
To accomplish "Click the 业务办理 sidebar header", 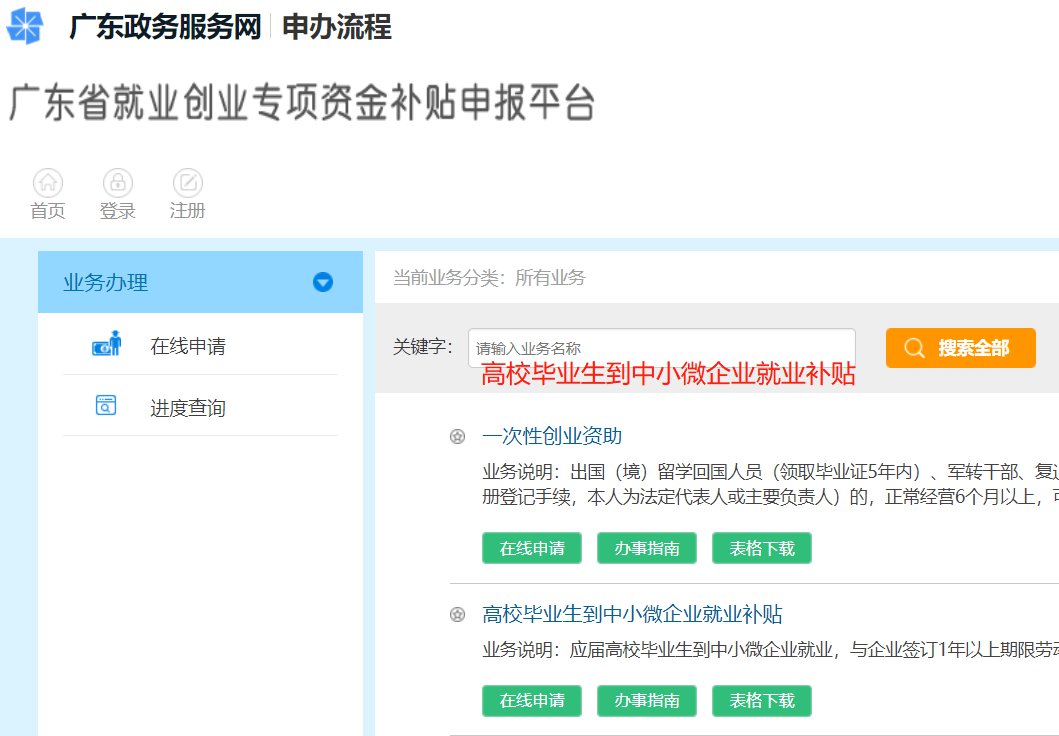I will (x=200, y=282).
